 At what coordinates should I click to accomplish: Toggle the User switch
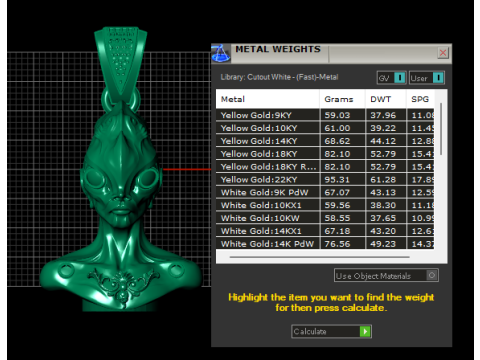[x=427, y=78]
